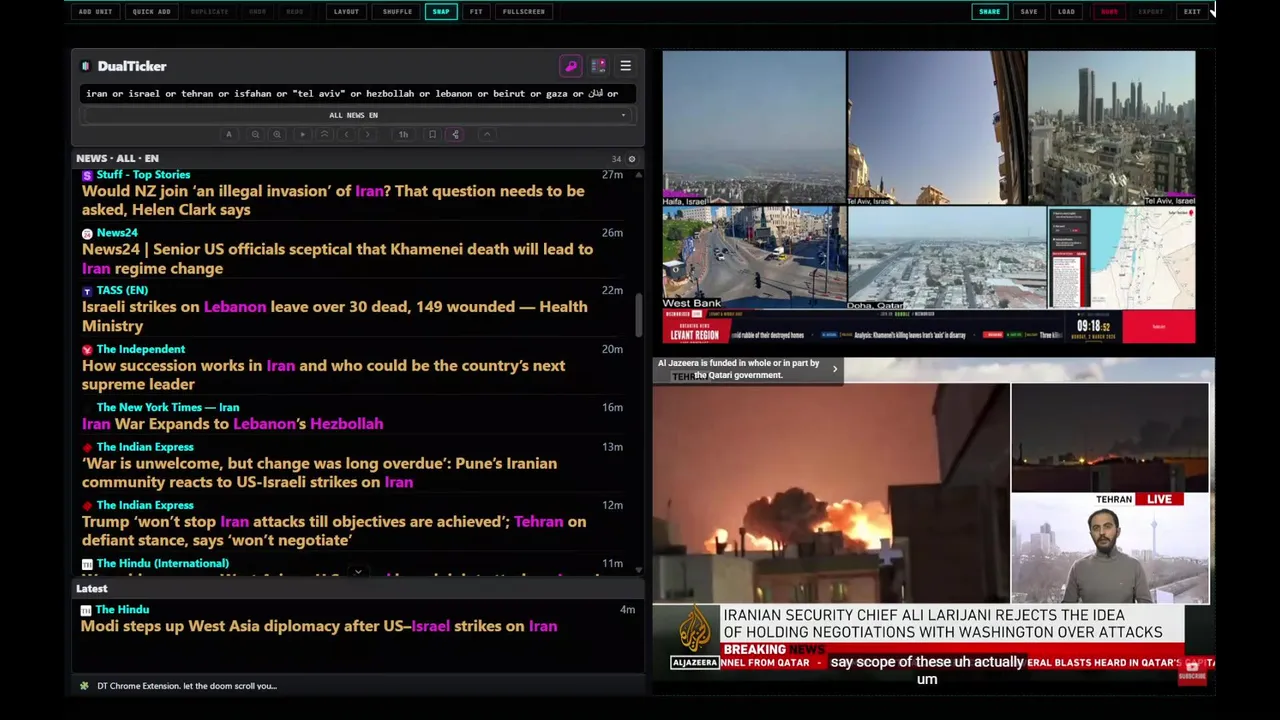Image resolution: width=1280 pixels, height=720 pixels.
Task: Open the gear settings next to count 34
Action: point(631,159)
